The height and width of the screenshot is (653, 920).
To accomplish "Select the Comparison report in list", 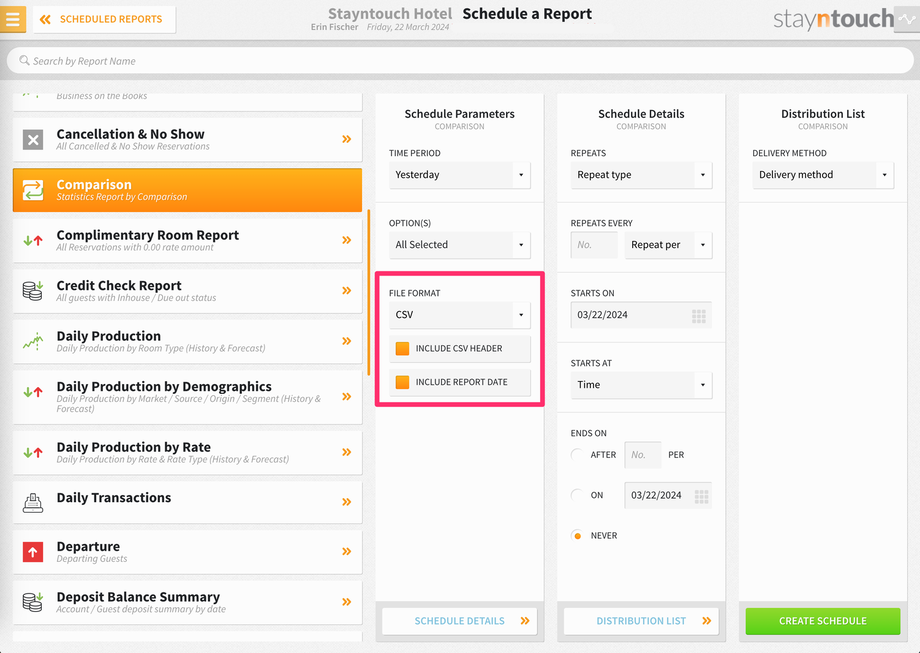I will [x=187, y=190].
